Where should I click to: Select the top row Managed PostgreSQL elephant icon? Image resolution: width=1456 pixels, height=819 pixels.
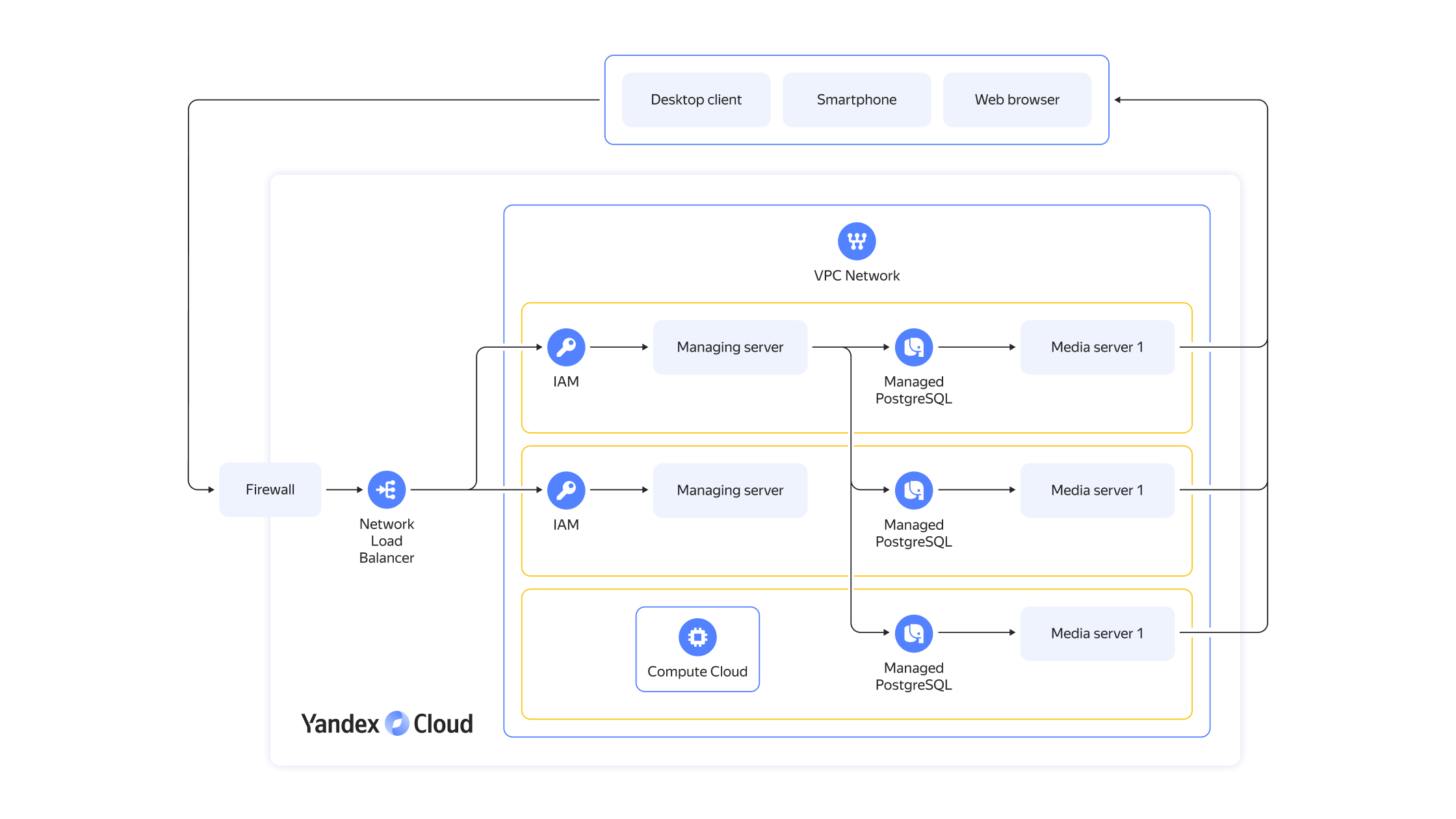click(914, 347)
